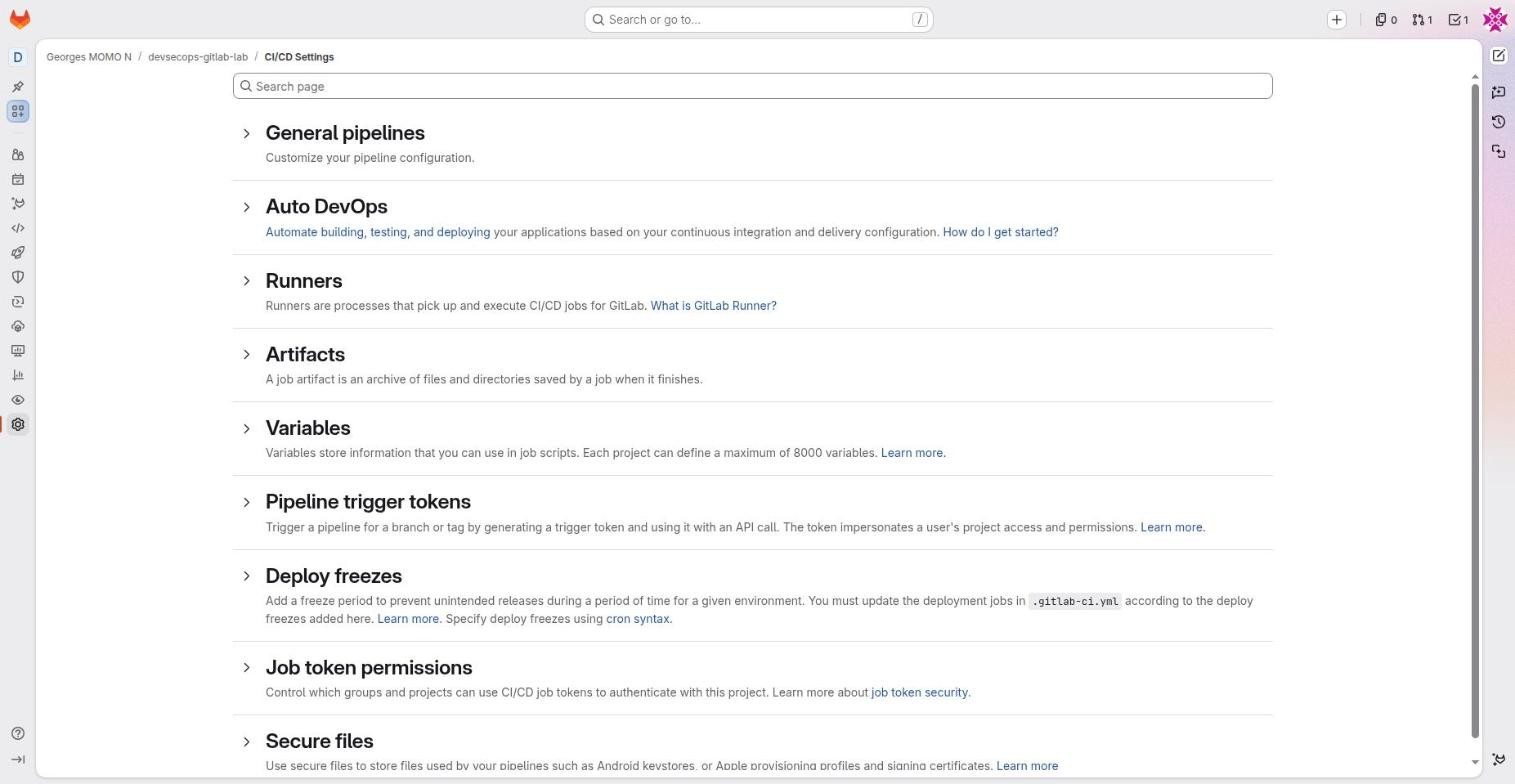View merge requests counter showing 1
1515x784 pixels.
coord(1422,19)
